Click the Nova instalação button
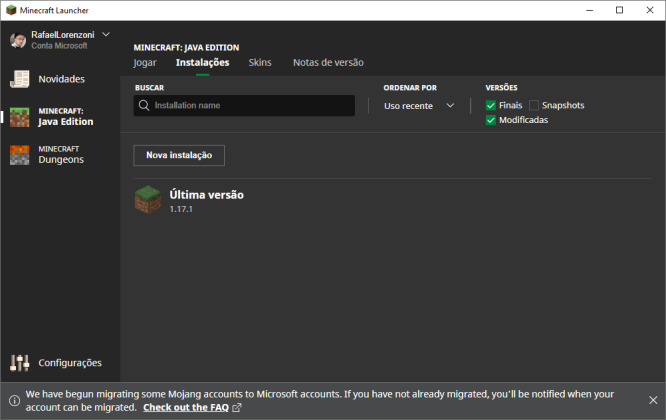The height and width of the screenshot is (420, 666). [x=179, y=155]
